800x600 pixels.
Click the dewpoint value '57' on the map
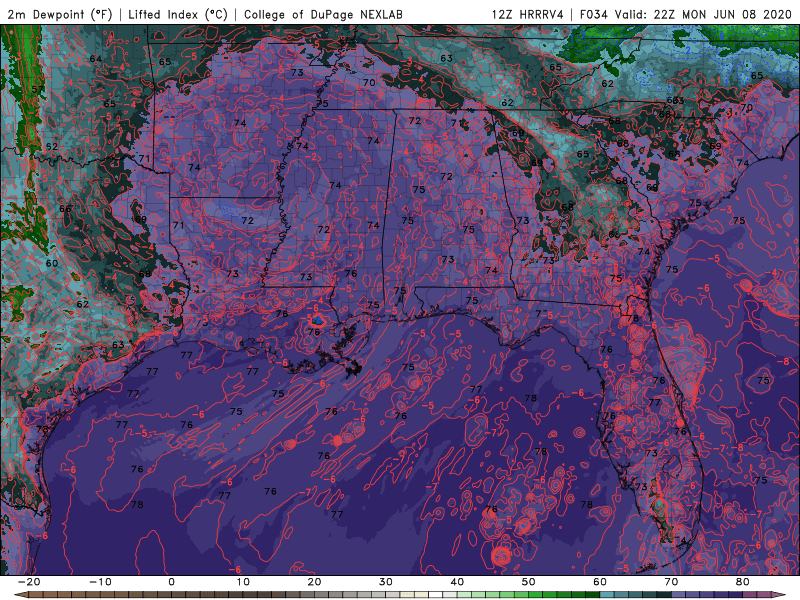38,90
